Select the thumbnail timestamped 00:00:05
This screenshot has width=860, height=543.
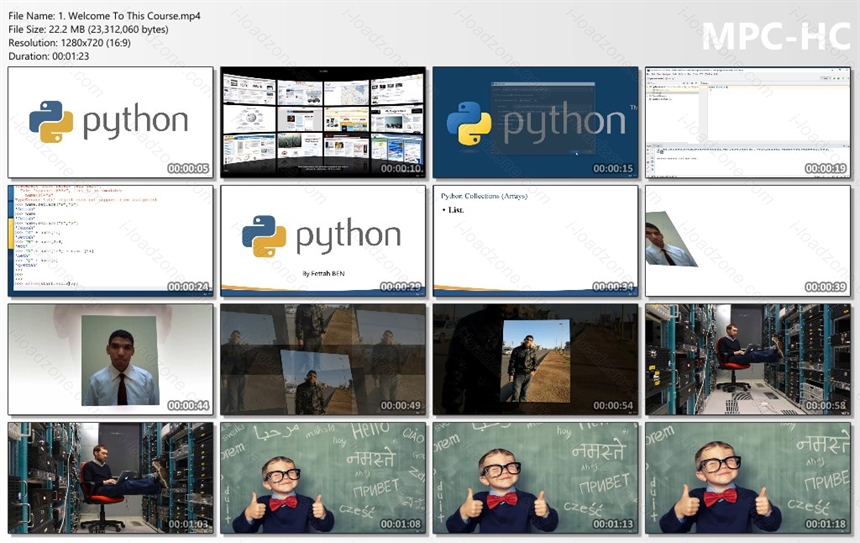point(111,122)
